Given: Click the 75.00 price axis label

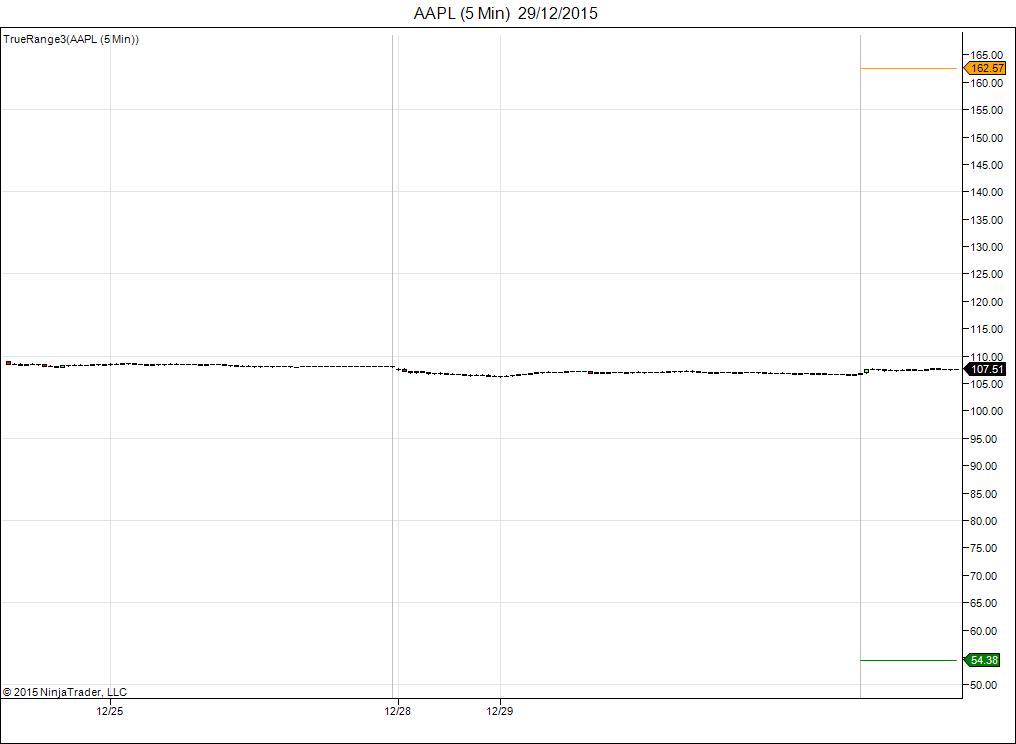Looking at the screenshot, I should click(984, 548).
